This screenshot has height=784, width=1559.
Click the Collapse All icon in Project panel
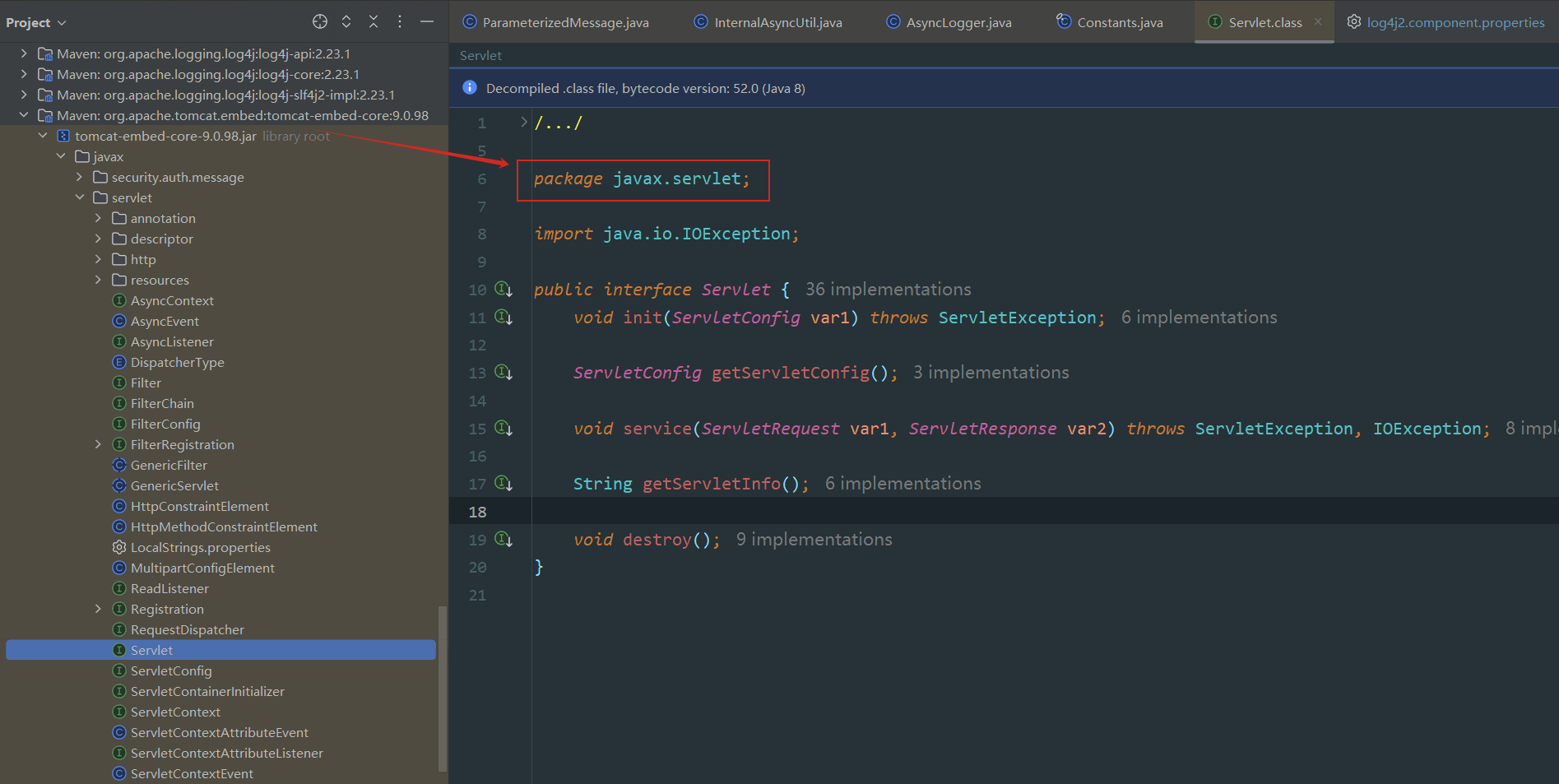point(374,22)
